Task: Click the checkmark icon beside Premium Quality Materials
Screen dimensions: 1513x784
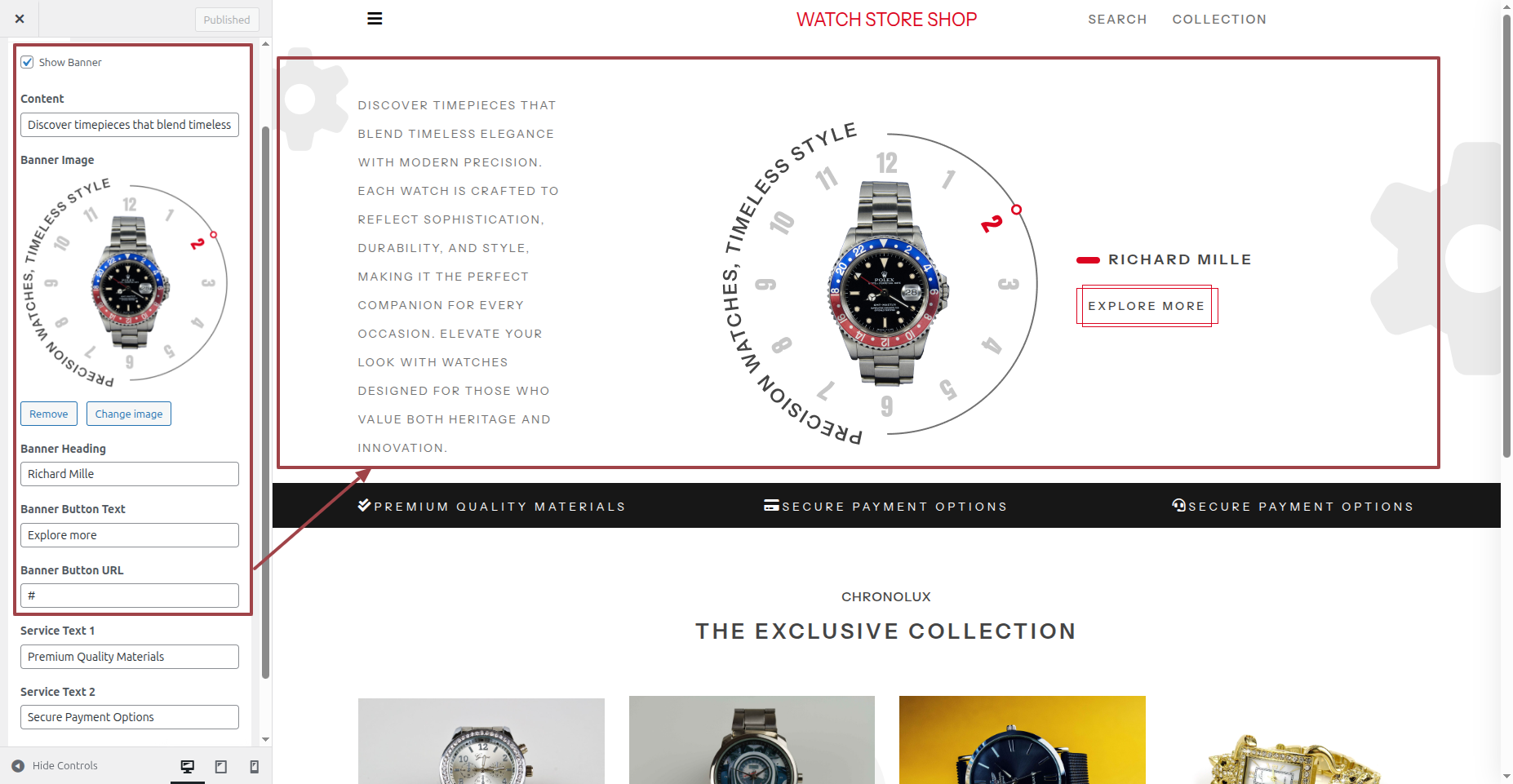Action: click(x=365, y=505)
